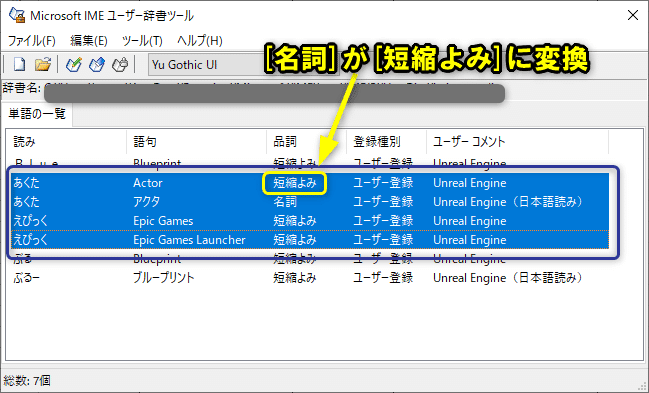Click the register new word toolbar icon

(74, 64)
